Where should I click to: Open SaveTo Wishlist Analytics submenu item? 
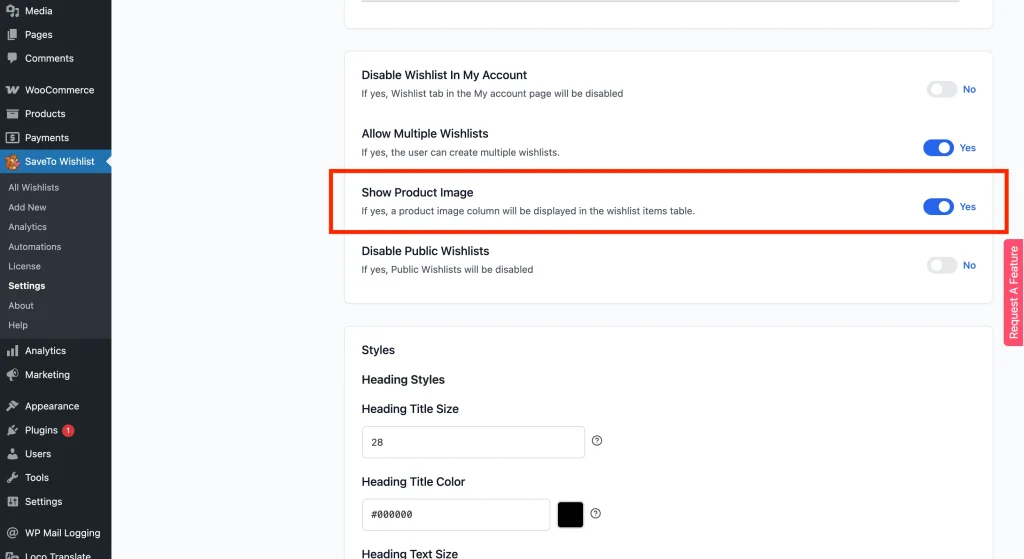[x=27, y=227]
